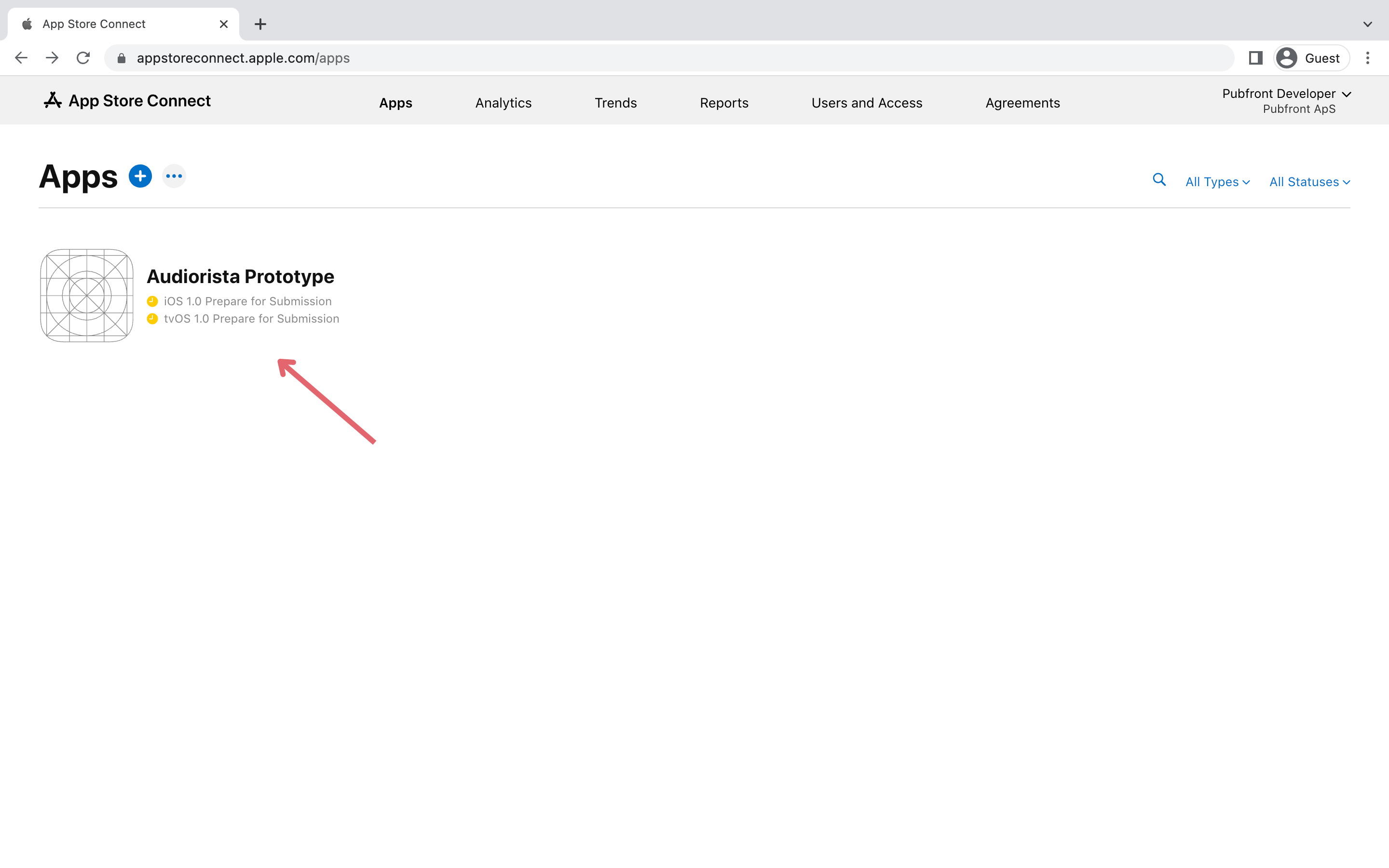Select the App Store Connect browser tab
This screenshot has width=1389, height=868.
pos(123,24)
